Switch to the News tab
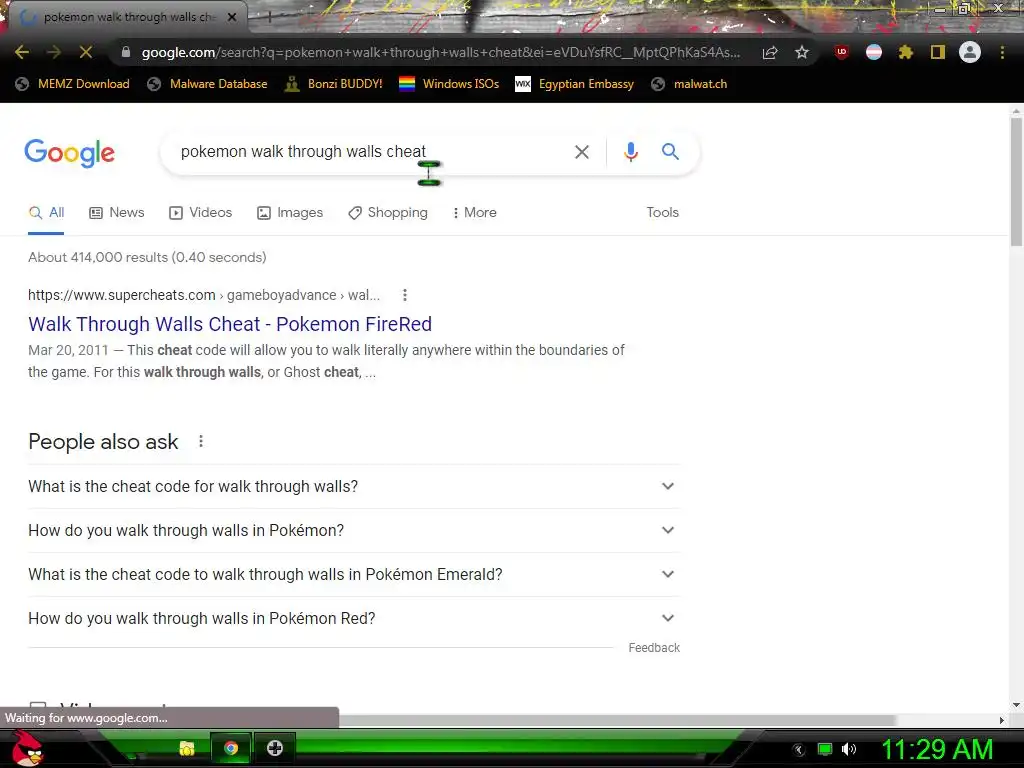Screen dimensions: 1024x768 117,213
